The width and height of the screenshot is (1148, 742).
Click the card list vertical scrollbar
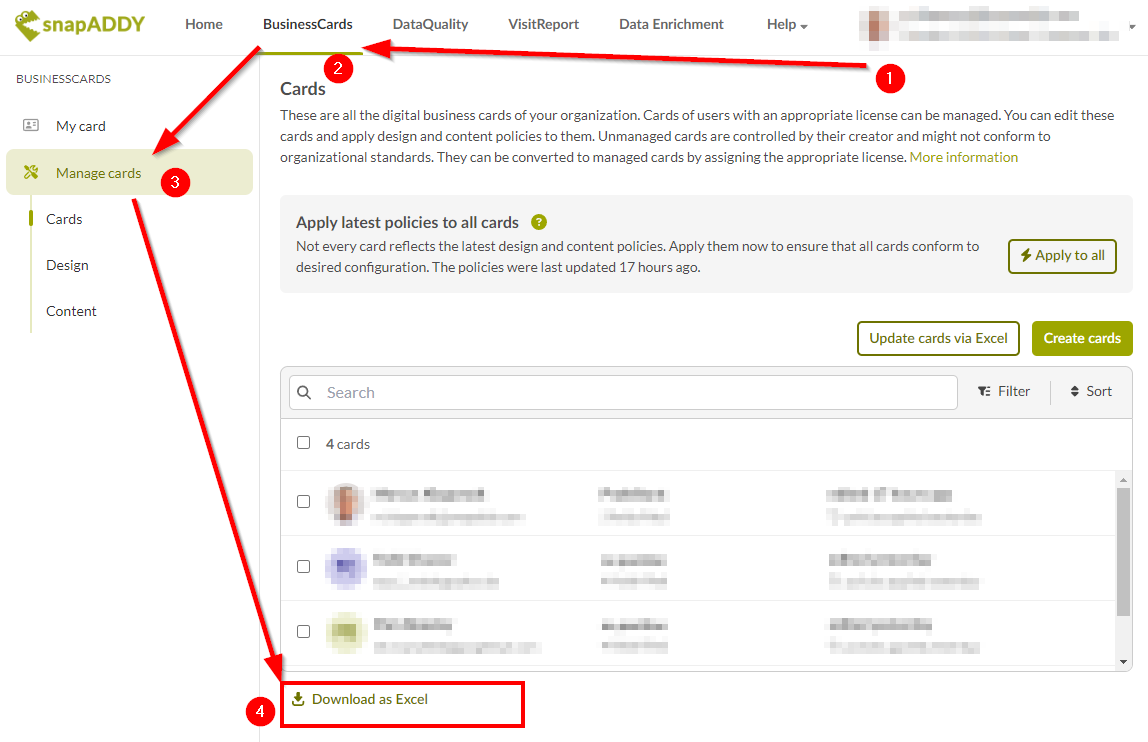[1124, 550]
